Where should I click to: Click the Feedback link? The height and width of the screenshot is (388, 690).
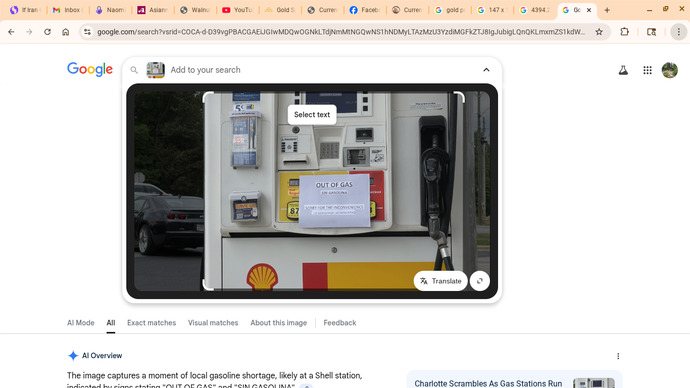point(340,323)
